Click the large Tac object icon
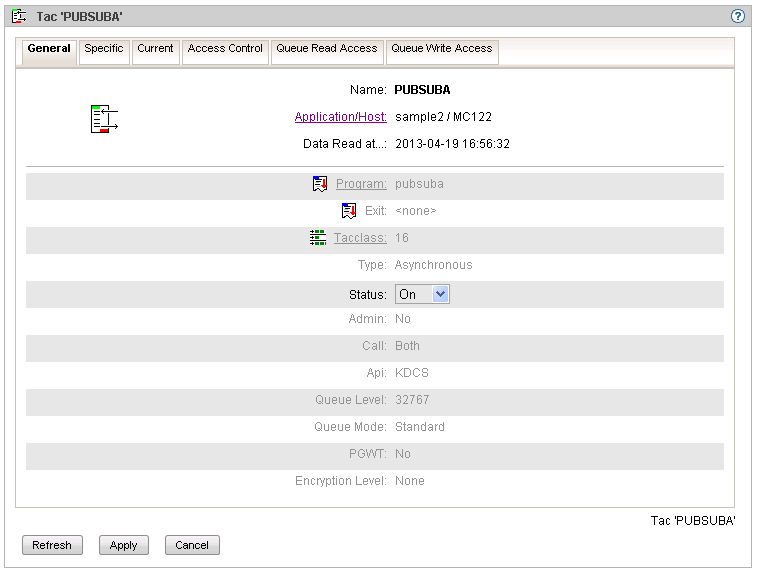This screenshot has height=570, width=758. (x=104, y=118)
